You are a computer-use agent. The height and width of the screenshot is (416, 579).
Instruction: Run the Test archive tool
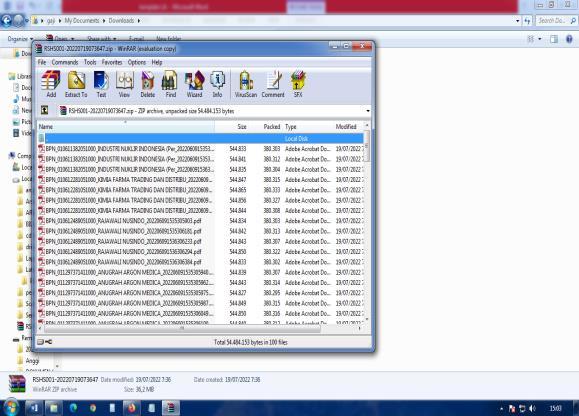point(101,84)
